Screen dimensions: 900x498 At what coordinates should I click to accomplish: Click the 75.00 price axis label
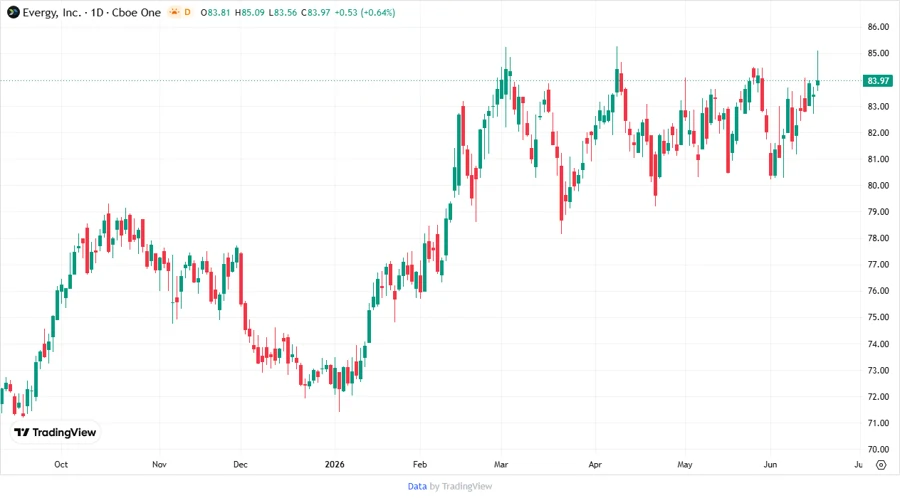coord(878,317)
